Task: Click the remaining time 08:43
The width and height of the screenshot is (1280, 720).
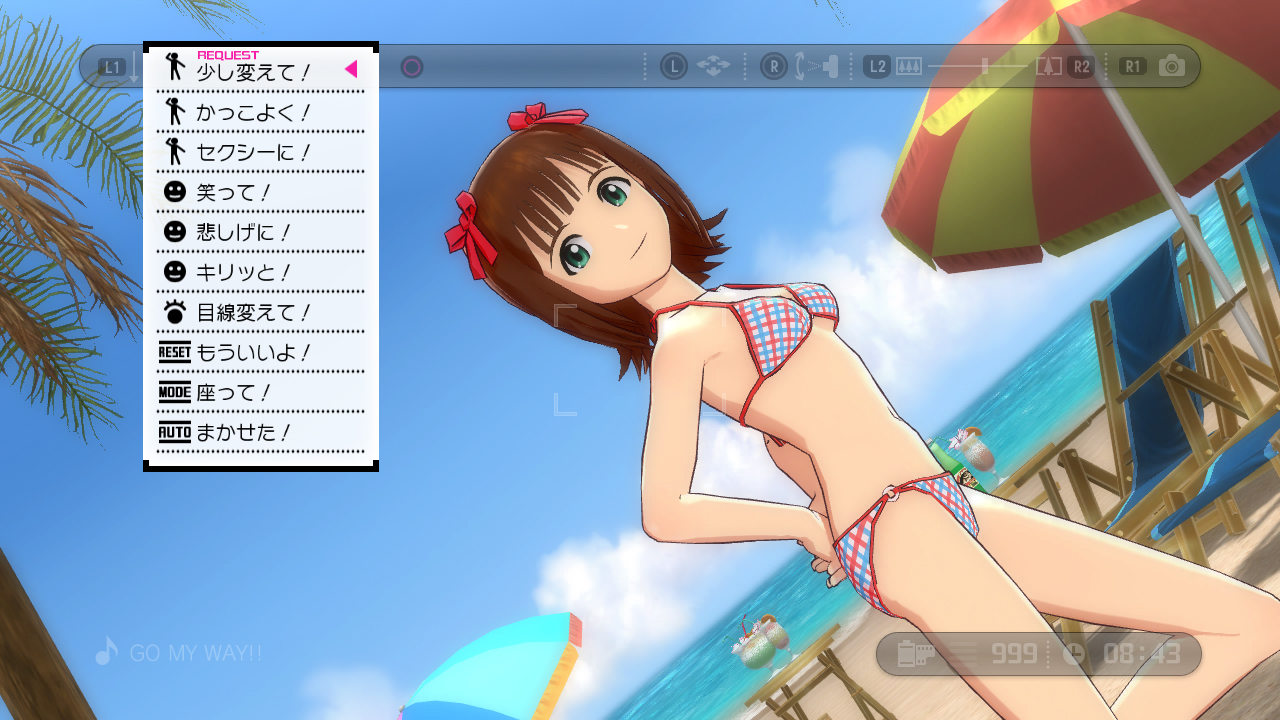Action: coord(1142,654)
